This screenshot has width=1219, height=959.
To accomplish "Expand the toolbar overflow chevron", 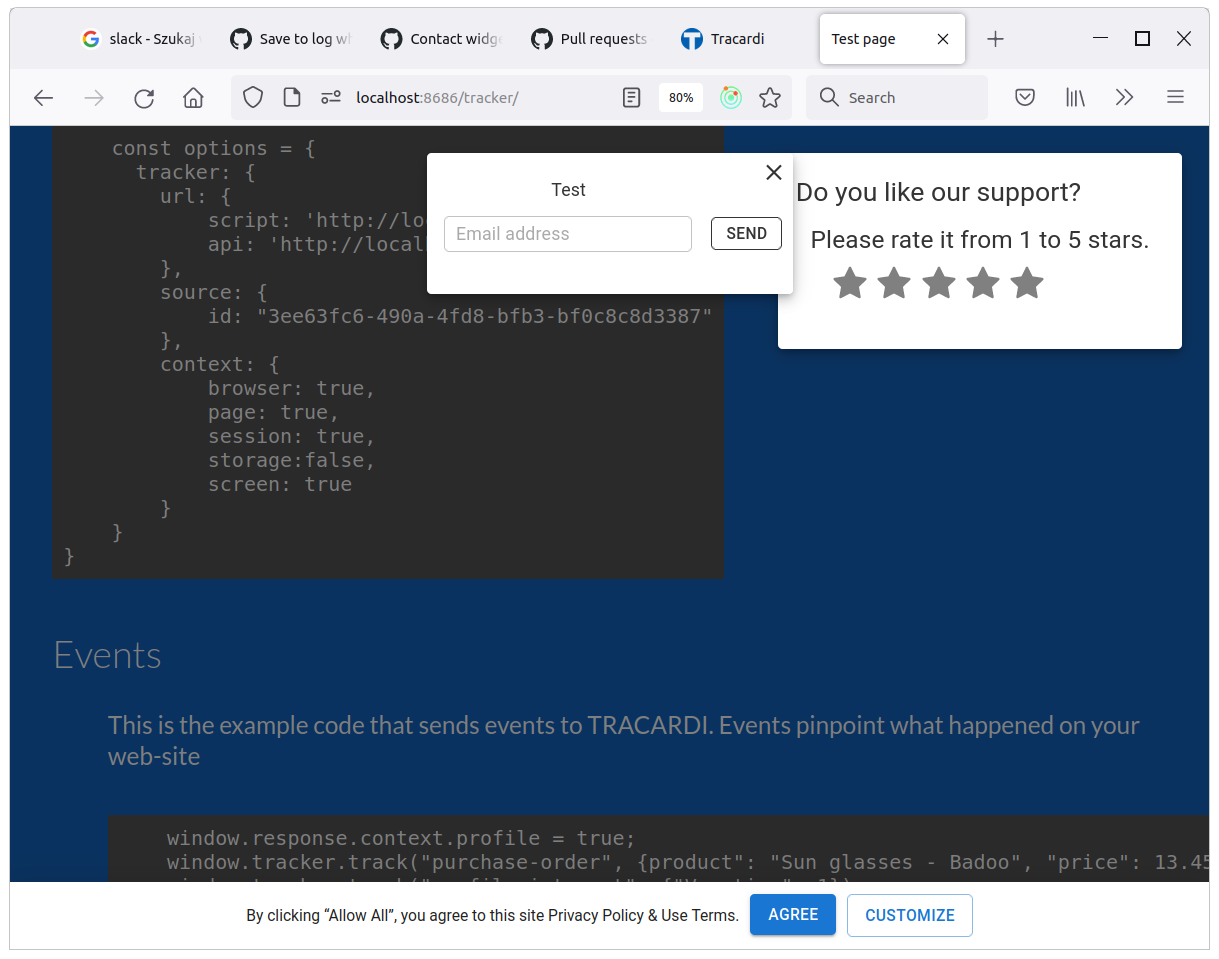I will [1124, 97].
